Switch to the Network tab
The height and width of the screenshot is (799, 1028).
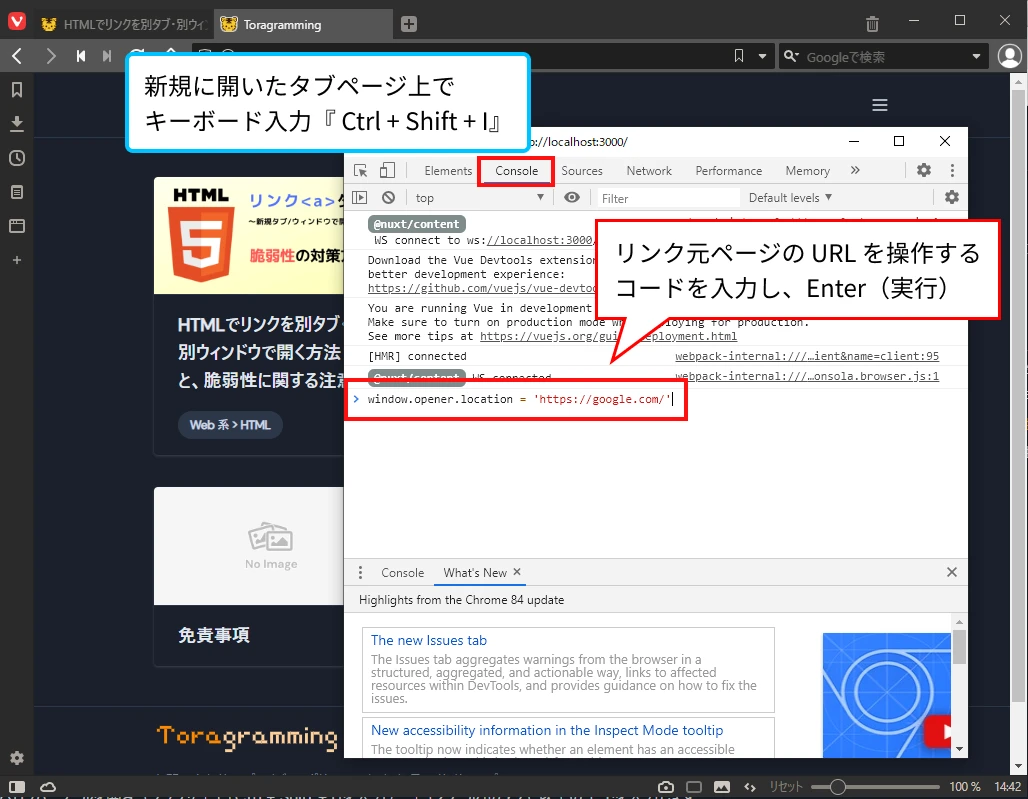click(649, 171)
